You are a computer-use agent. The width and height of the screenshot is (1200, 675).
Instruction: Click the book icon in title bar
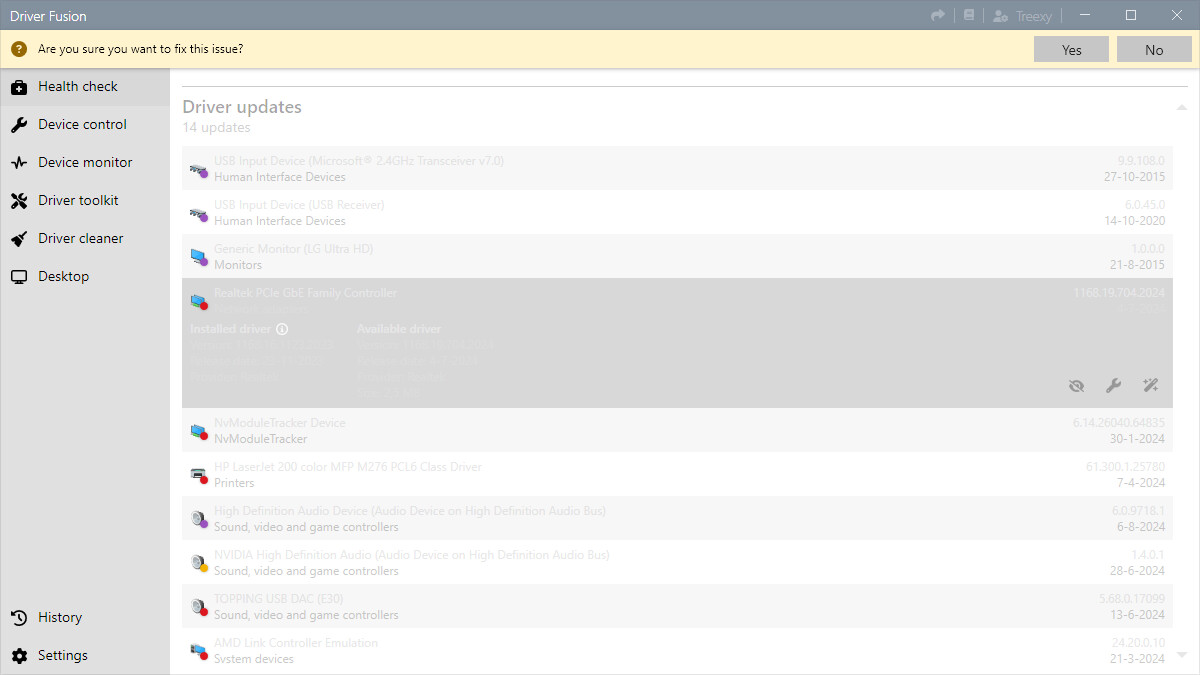pyautogui.click(x=968, y=15)
